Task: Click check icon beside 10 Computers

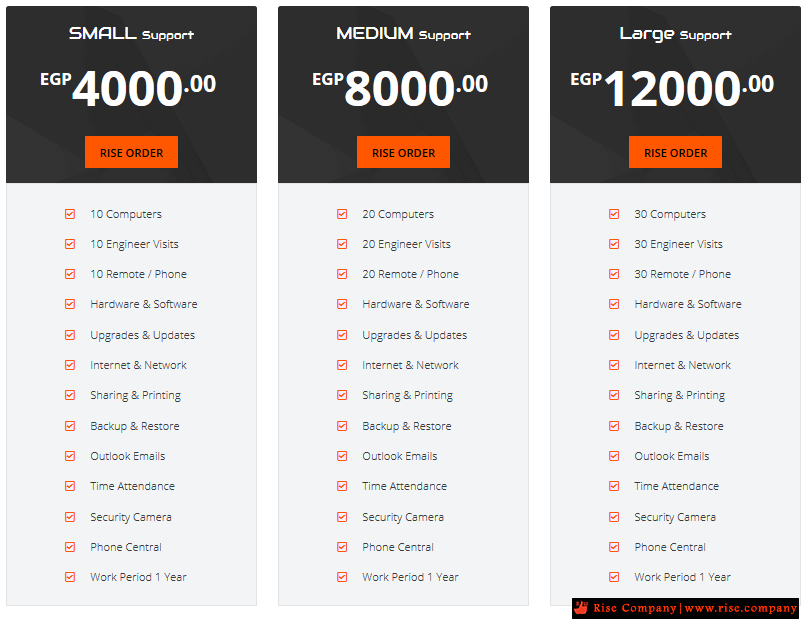Action: (x=70, y=214)
